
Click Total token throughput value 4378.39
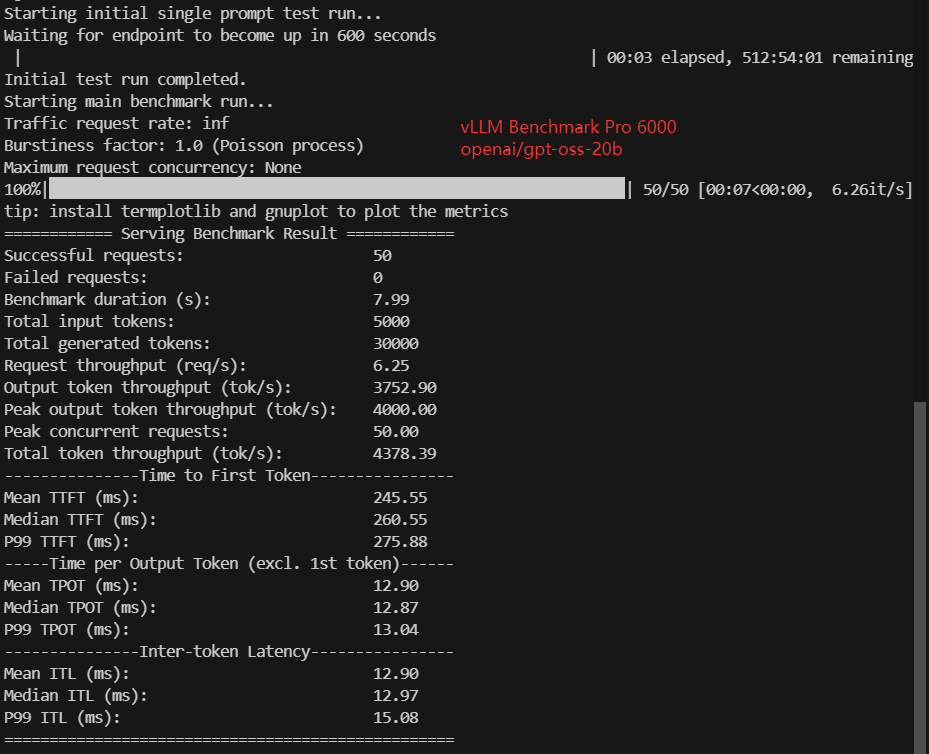[405, 453]
